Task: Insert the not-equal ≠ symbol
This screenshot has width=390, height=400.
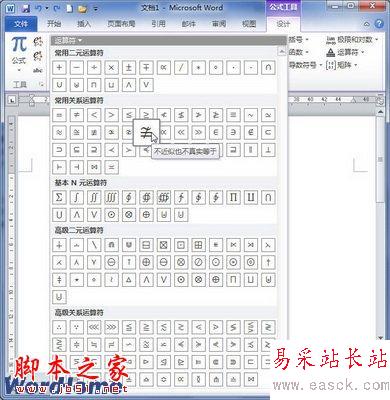Action: (x=77, y=115)
